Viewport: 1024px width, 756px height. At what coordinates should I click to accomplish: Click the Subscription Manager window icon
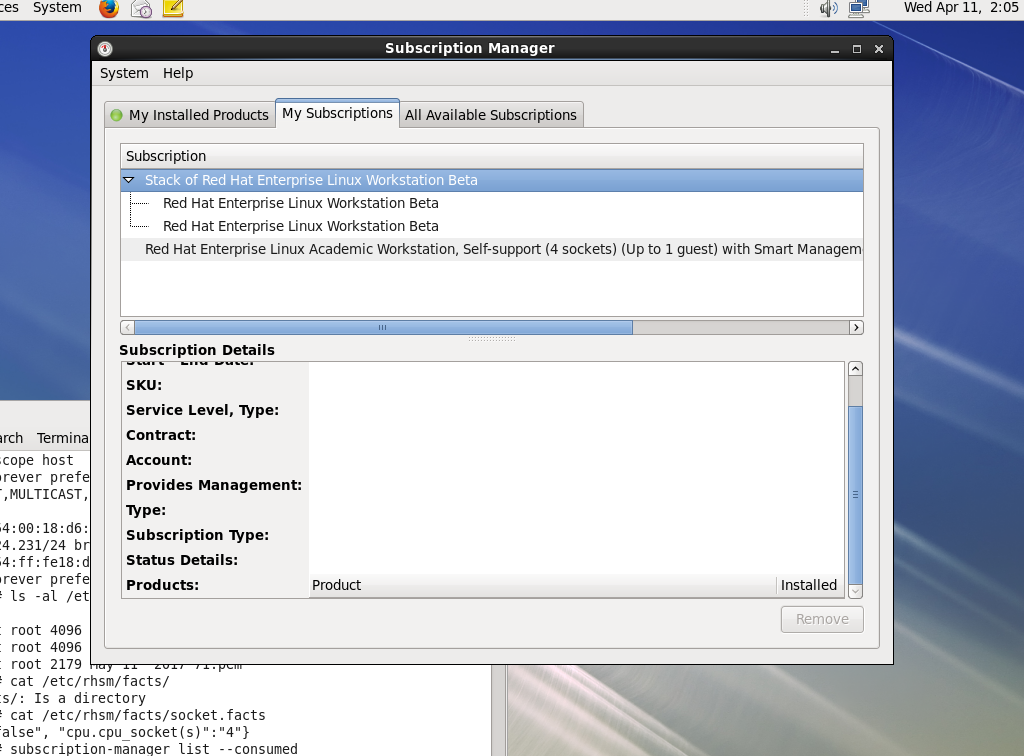pos(105,49)
